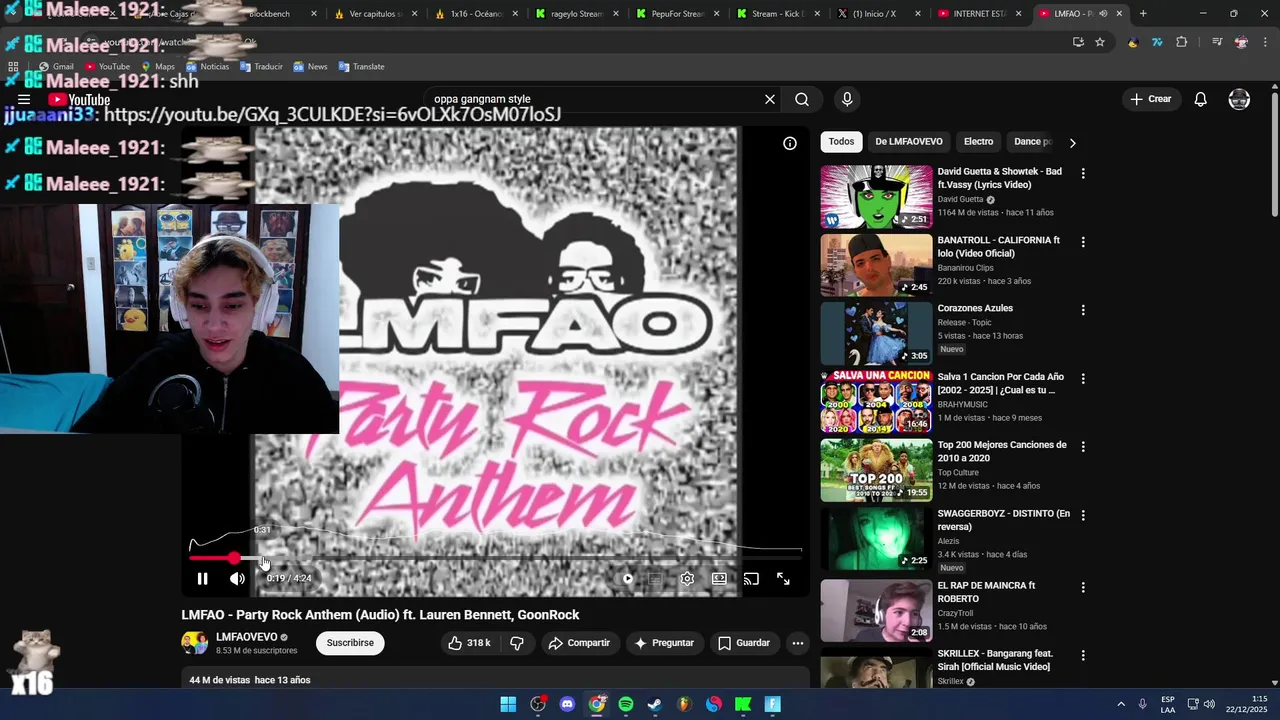This screenshot has height=720, width=1280.
Task: Open the 'Top 200' video thumbnail
Action: point(876,470)
